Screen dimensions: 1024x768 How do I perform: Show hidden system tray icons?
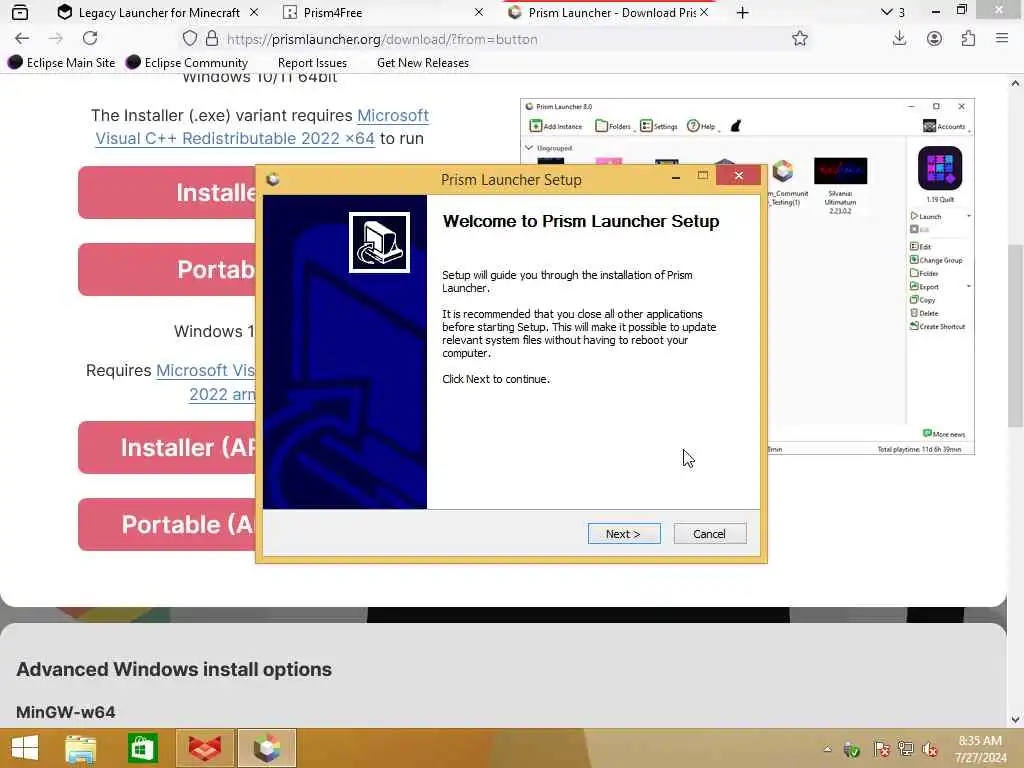(x=827, y=749)
